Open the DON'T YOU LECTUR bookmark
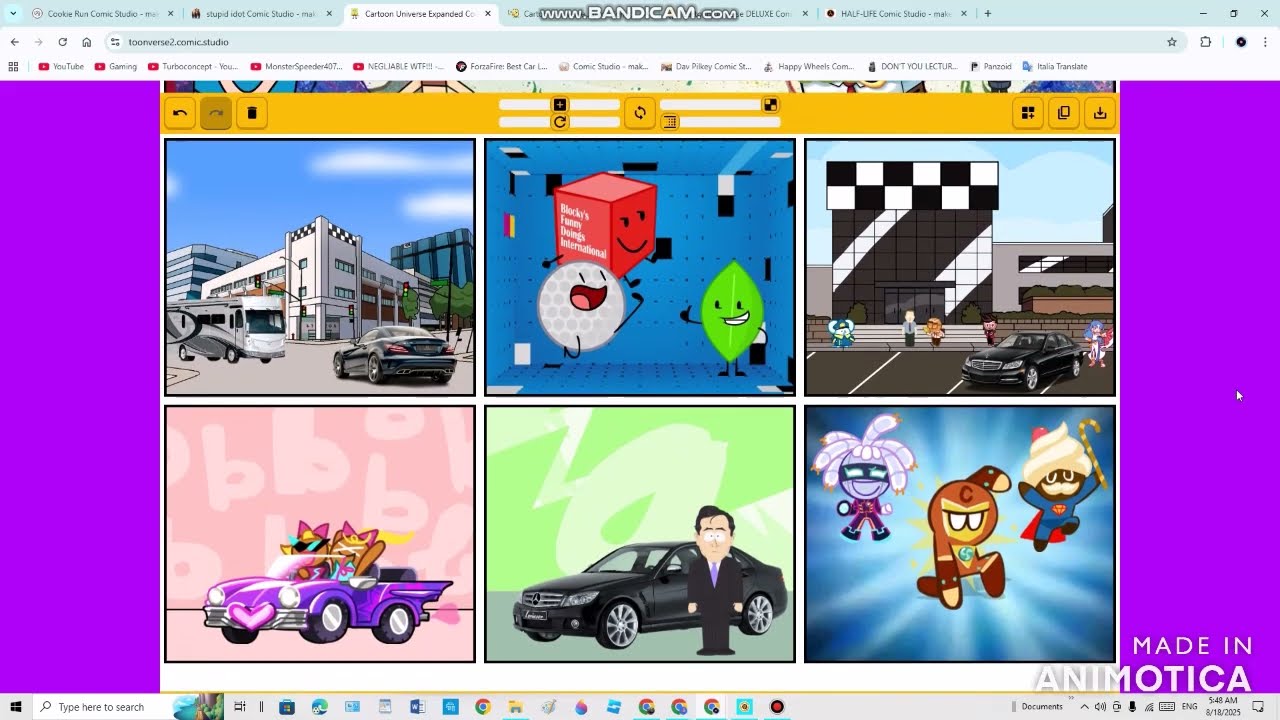Screen dimensions: 1280x720 point(912,67)
